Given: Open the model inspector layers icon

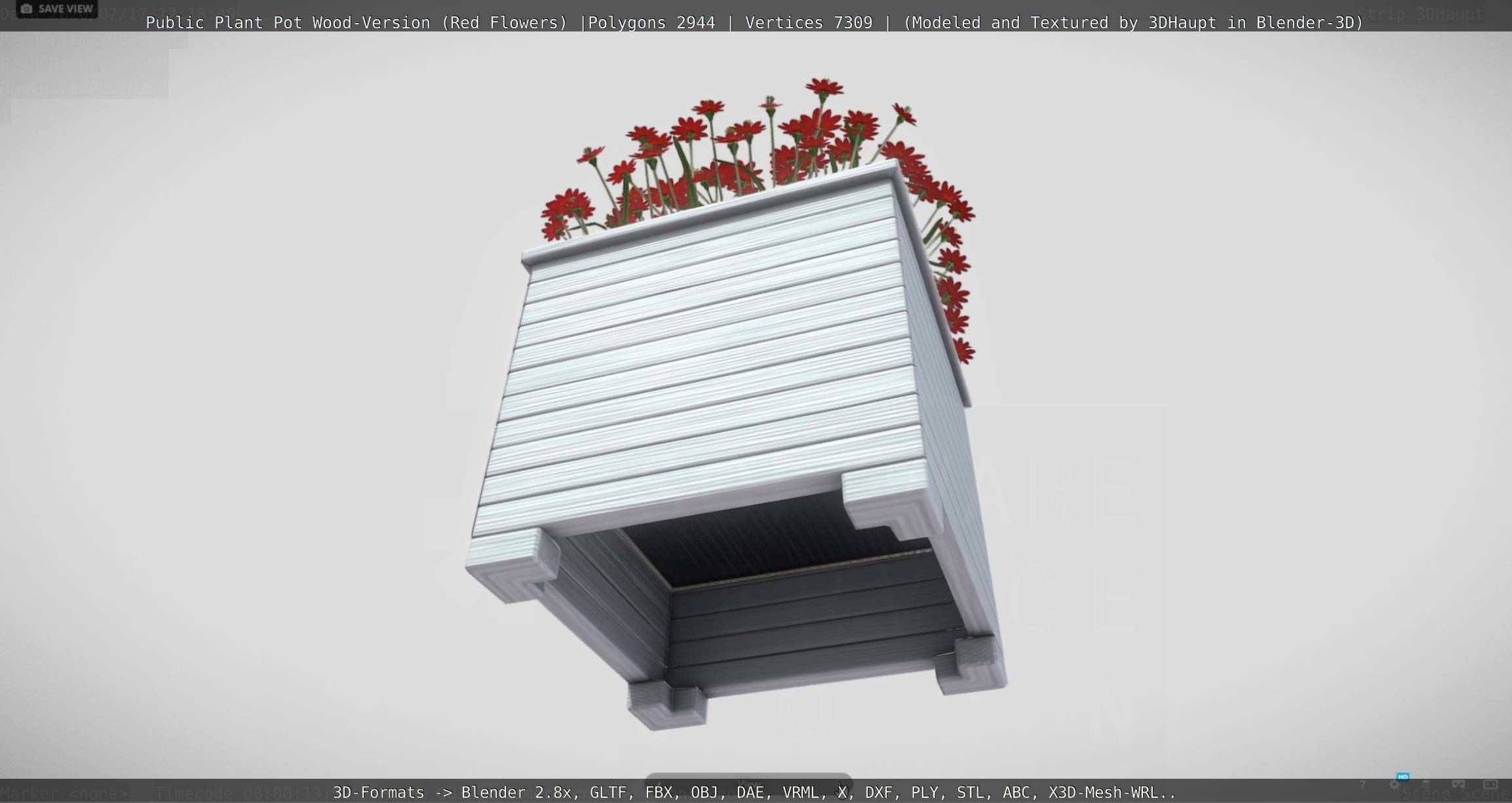Looking at the screenshot, I should click(1426, 784).
